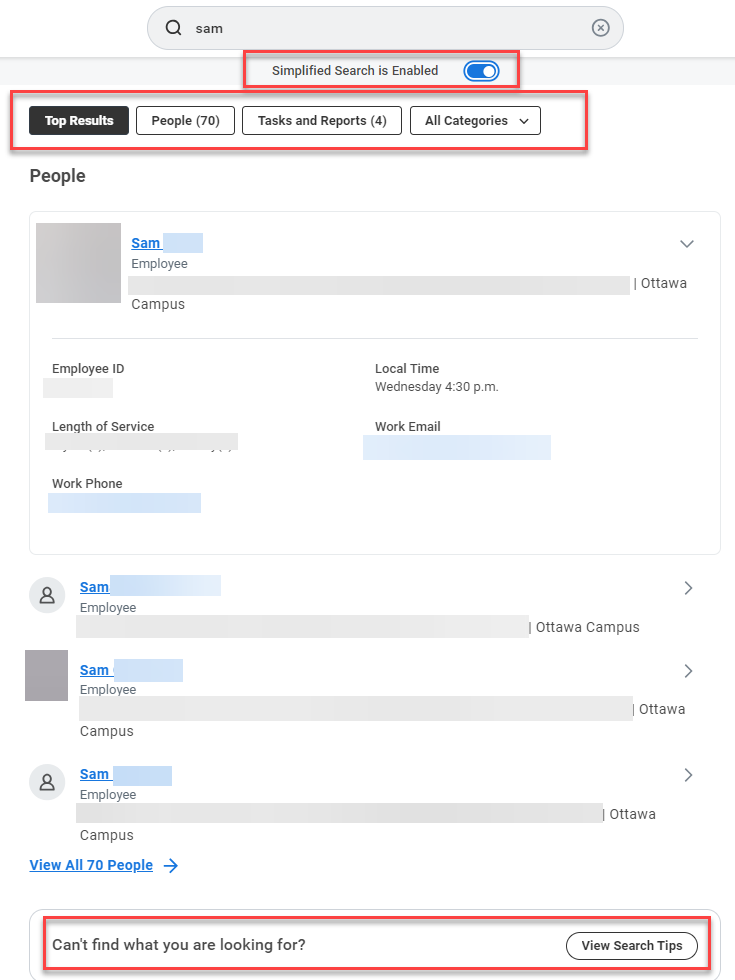Switch to the Tasks and Reports (4) tab
The height and width of the screenshot is (980, 735).
(x=321, y=121)
